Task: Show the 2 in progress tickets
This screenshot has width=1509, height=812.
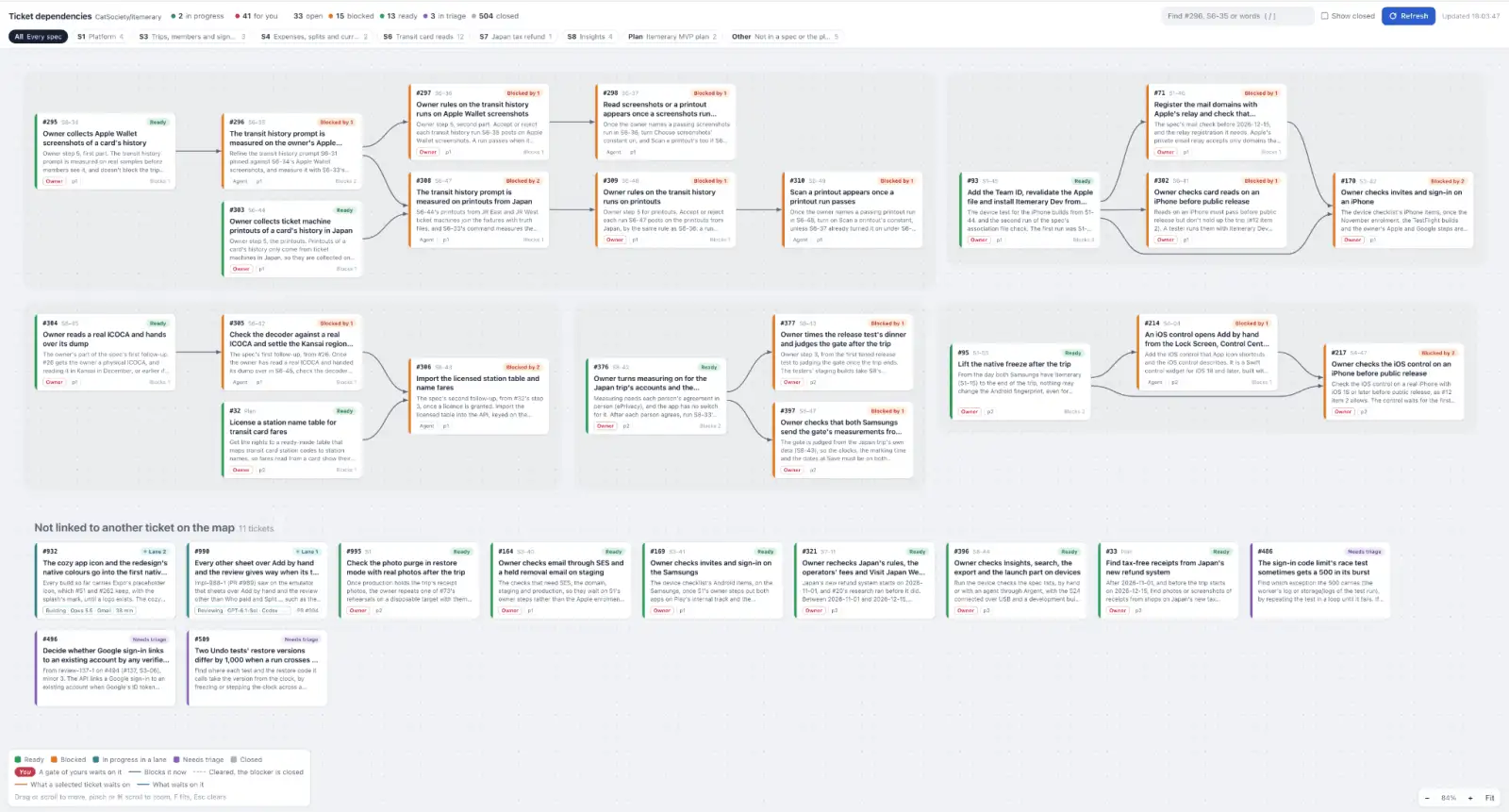Action: (198, 16)
